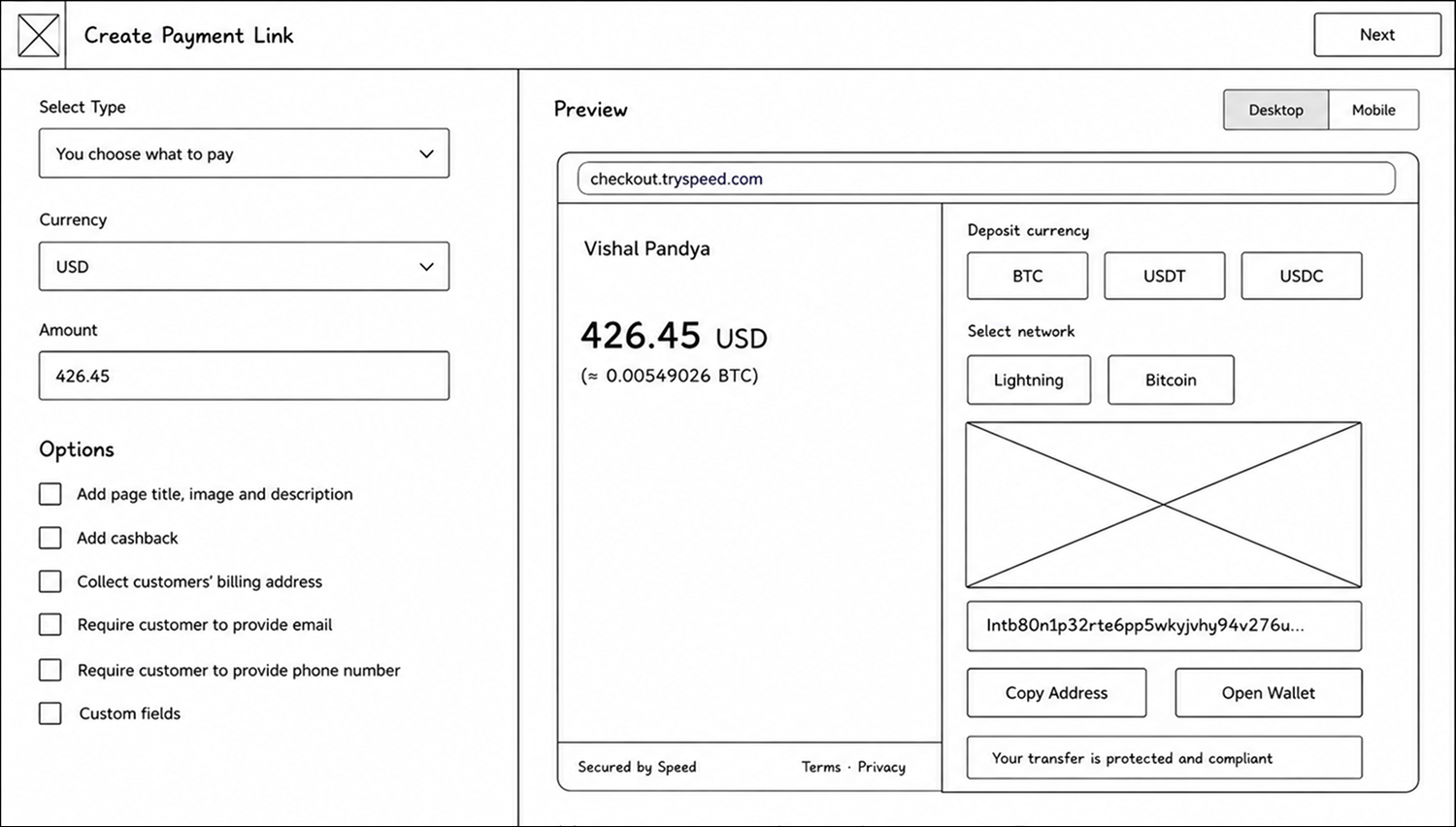Click the checkout.tryspeed.com URL bar
Image resolution: width=1456 pixels, height=827 pixels.
coord(986,179)
